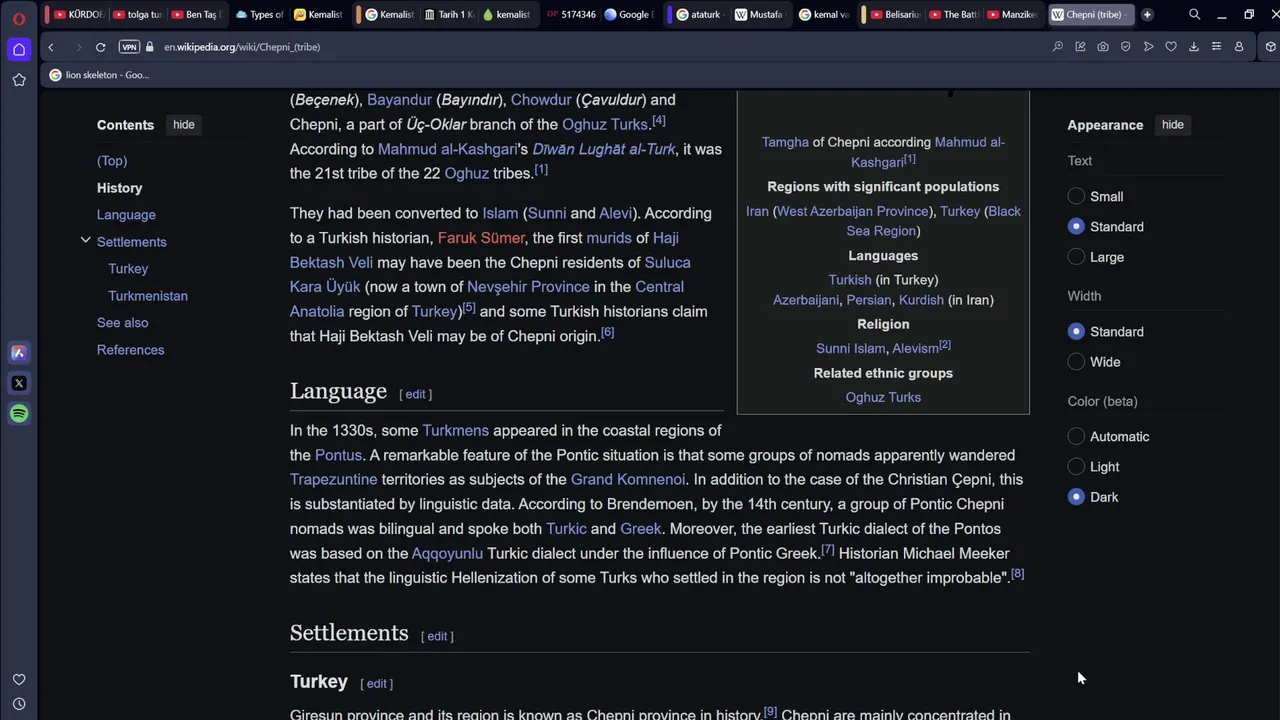Open the Aria AI sidebar icon
The width and height of the screenshot is (1280, 720).
19,352
